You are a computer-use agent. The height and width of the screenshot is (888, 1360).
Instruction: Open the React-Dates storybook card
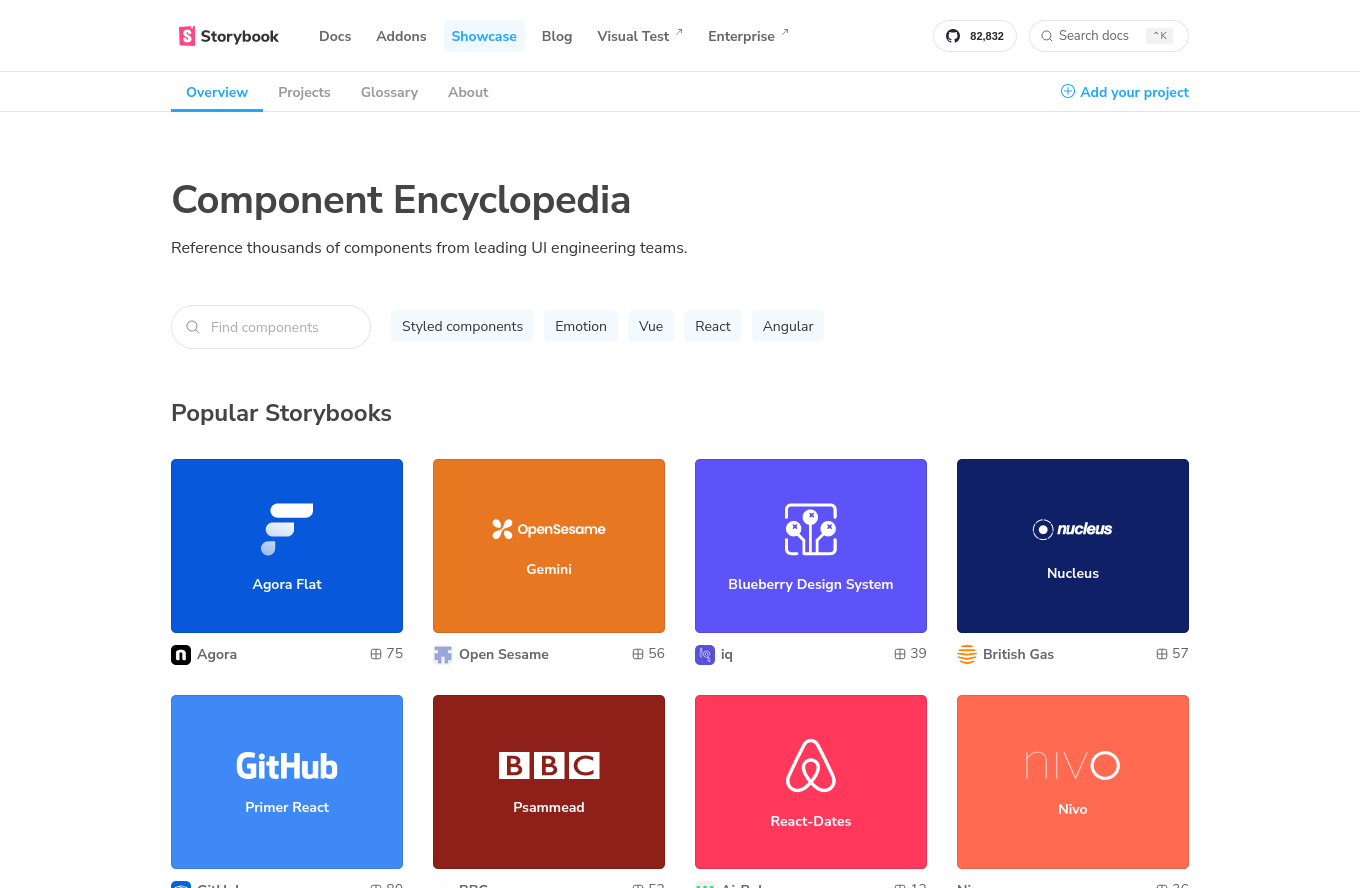[x=811, y=782]
